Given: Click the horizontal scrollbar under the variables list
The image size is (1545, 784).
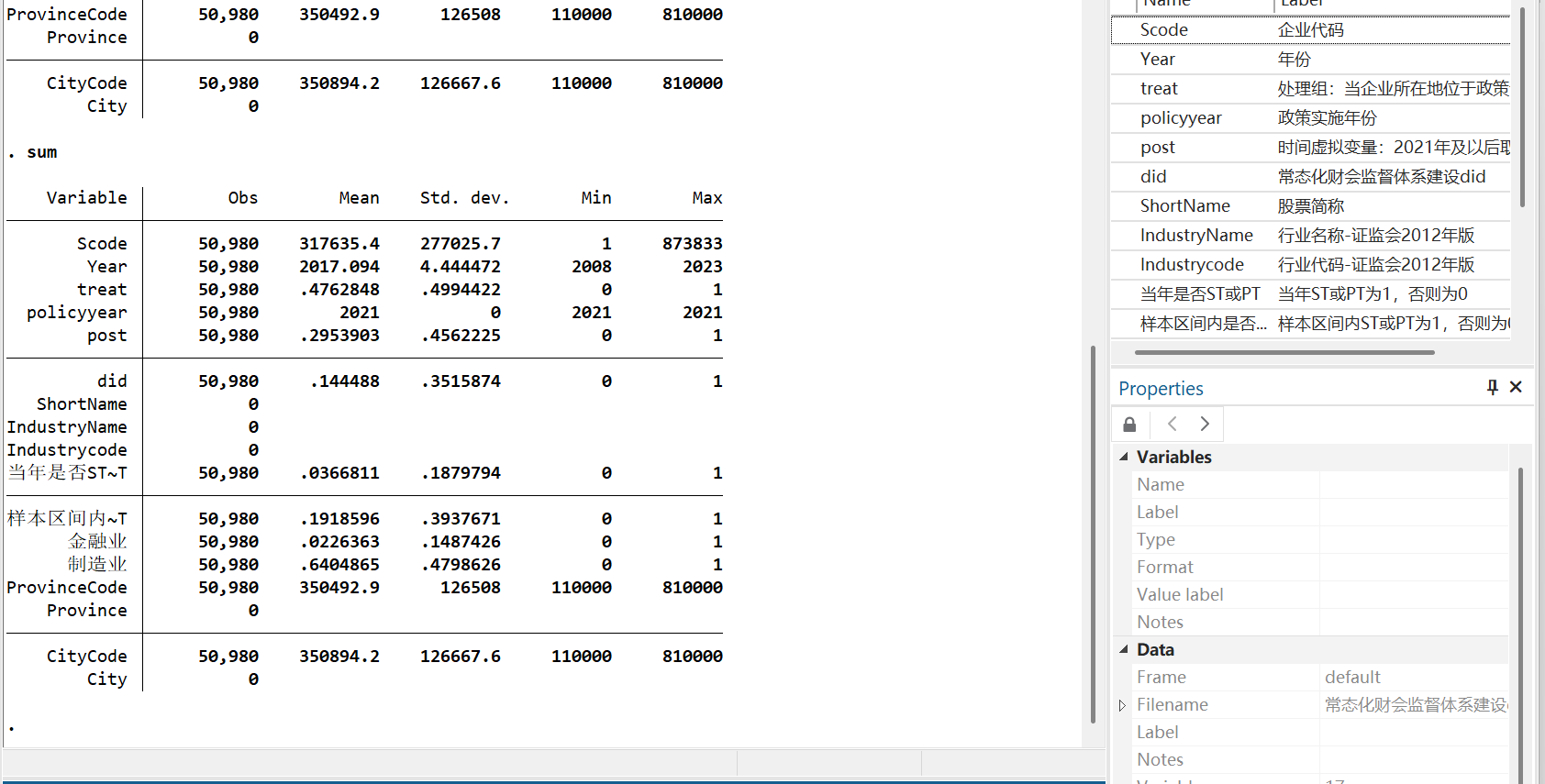Looking at the screenshot, I should click(x=1284, y=352).
